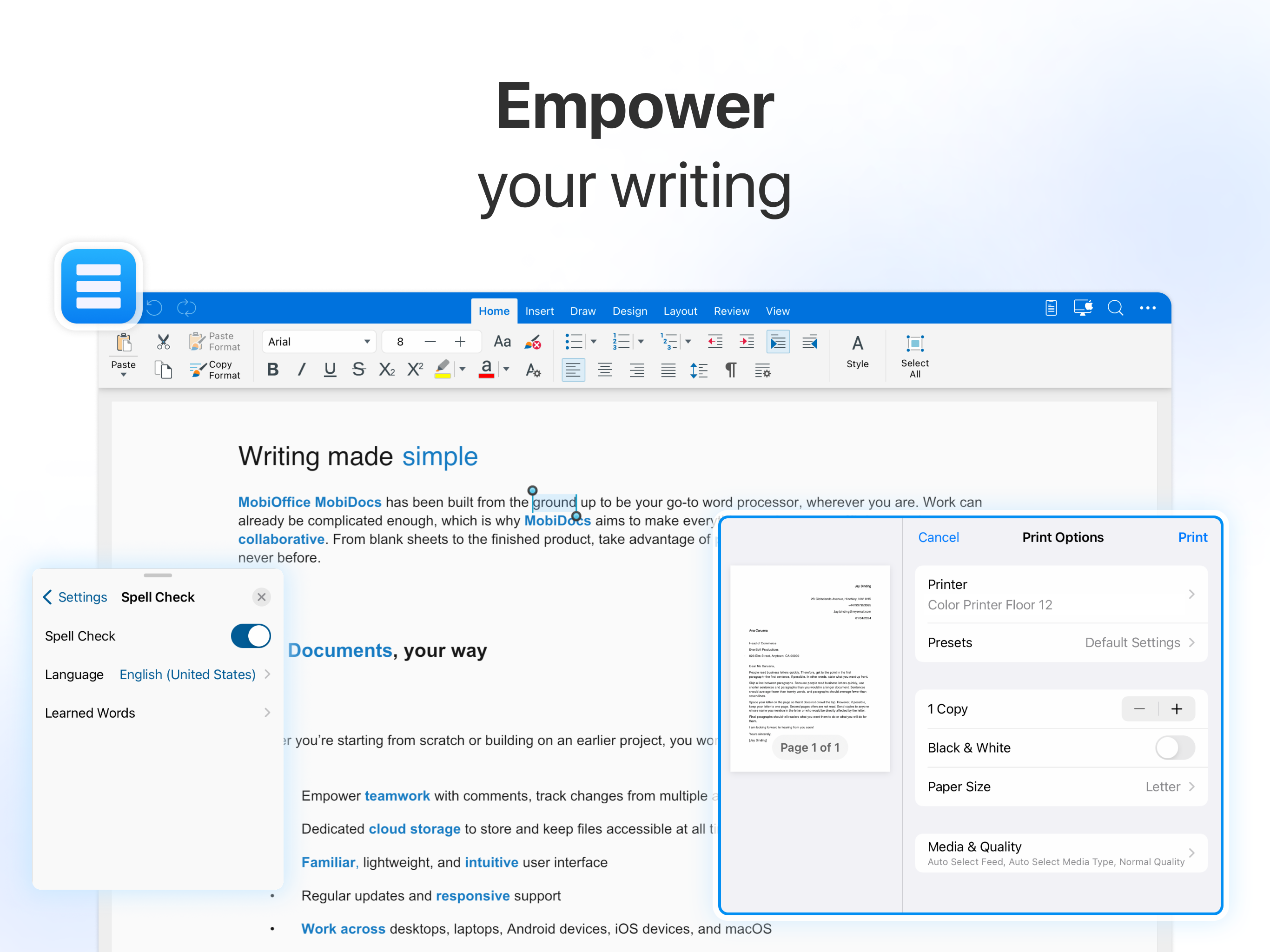Toggle the Spell Check switch
This screenshot has width=1270, height=952.
point(251,636)
